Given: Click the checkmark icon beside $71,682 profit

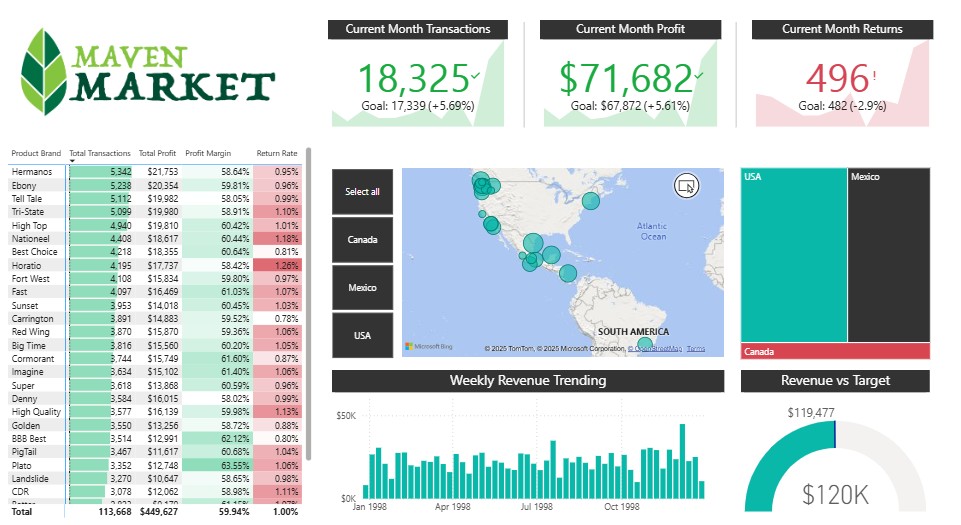Looking at the screenshot, I should coord(699,75).
